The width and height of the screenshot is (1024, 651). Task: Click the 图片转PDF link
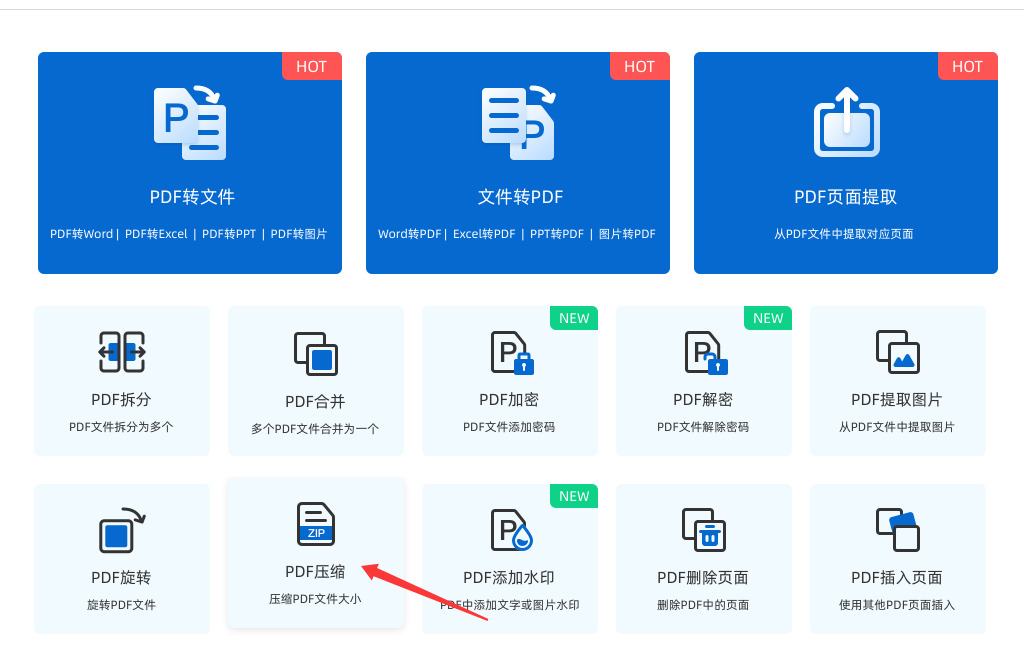point(627,234)
